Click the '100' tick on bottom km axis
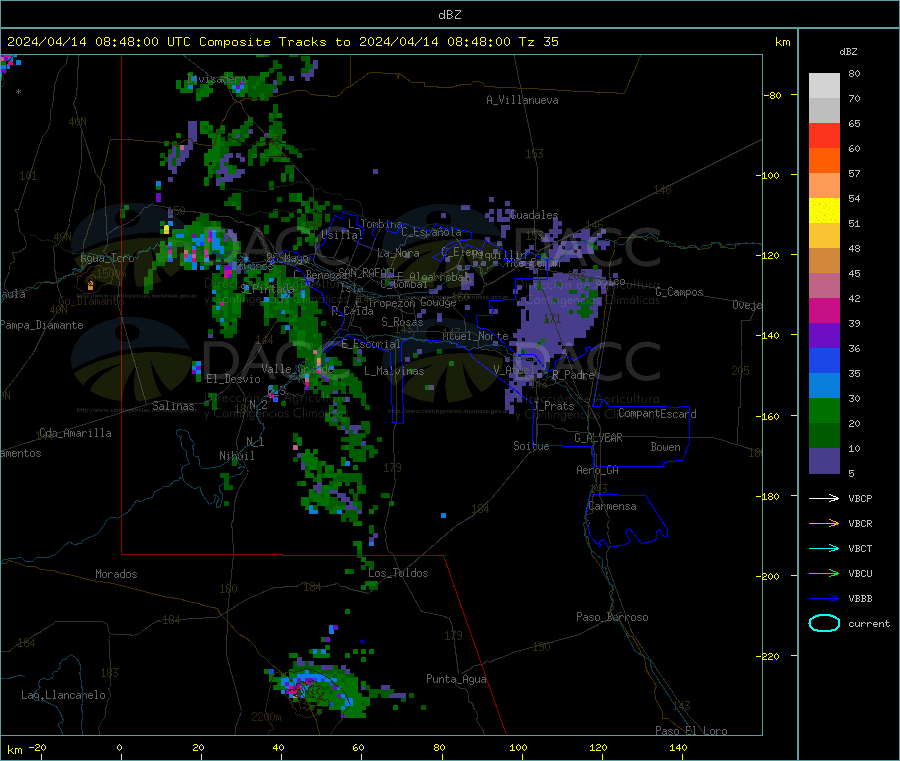 [x=518, y=747]
